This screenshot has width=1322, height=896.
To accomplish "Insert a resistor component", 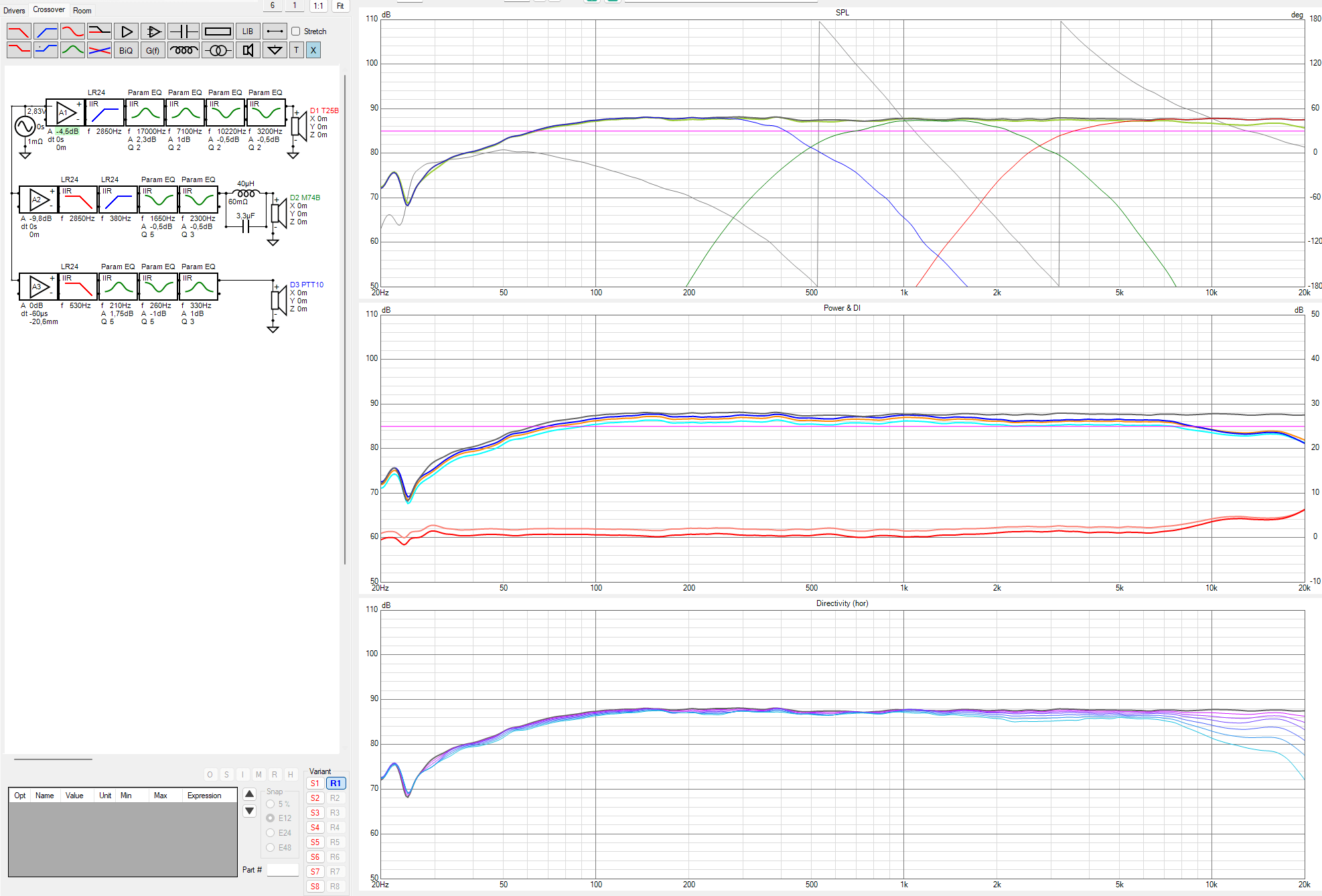I will (x=218, y=31).
